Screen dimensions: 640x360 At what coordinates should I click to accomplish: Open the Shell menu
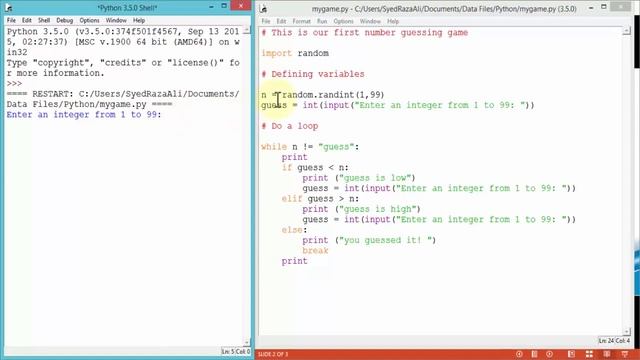[x=44, y=20]
